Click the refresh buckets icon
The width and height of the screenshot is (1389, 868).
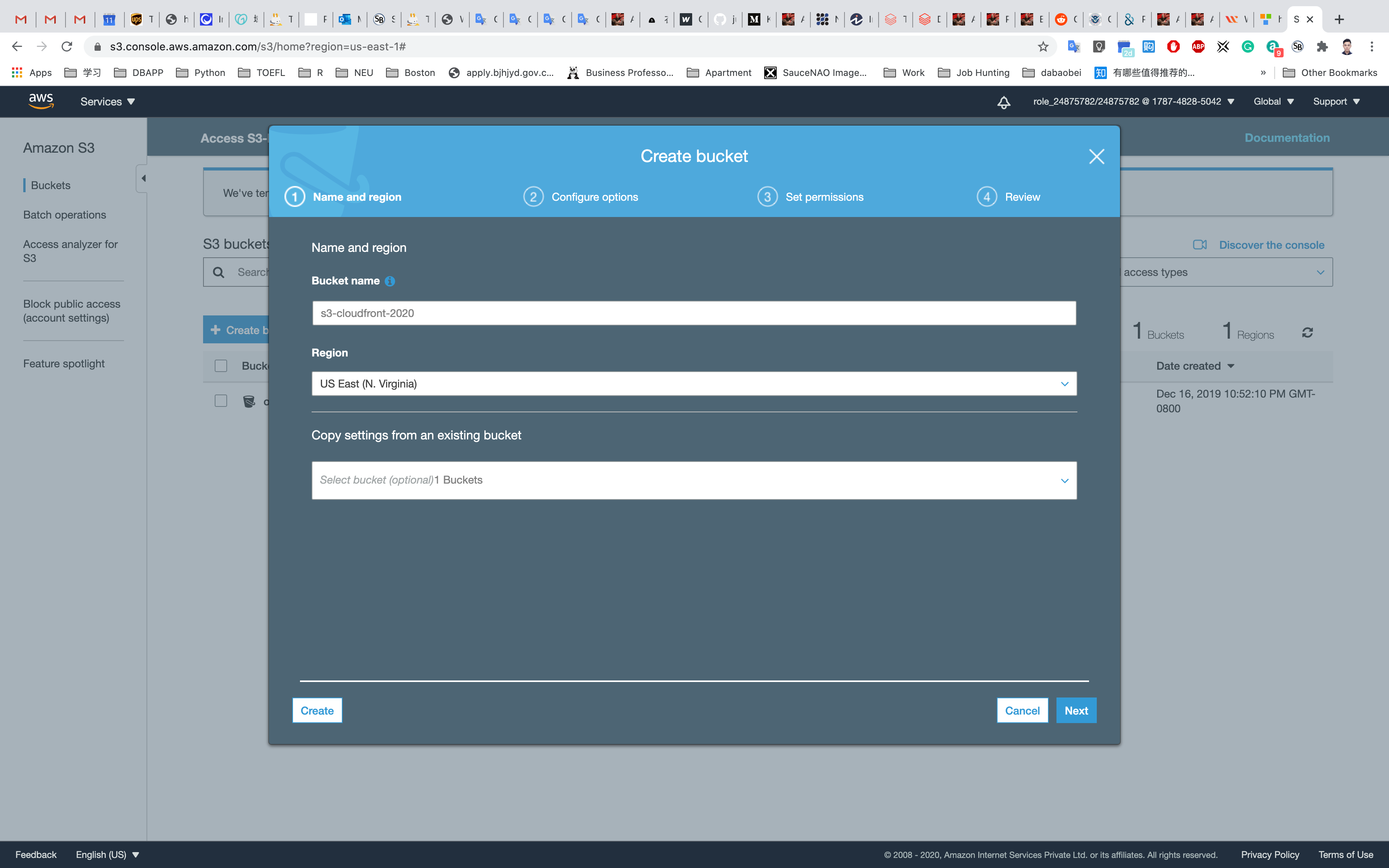coord(1307,333)
